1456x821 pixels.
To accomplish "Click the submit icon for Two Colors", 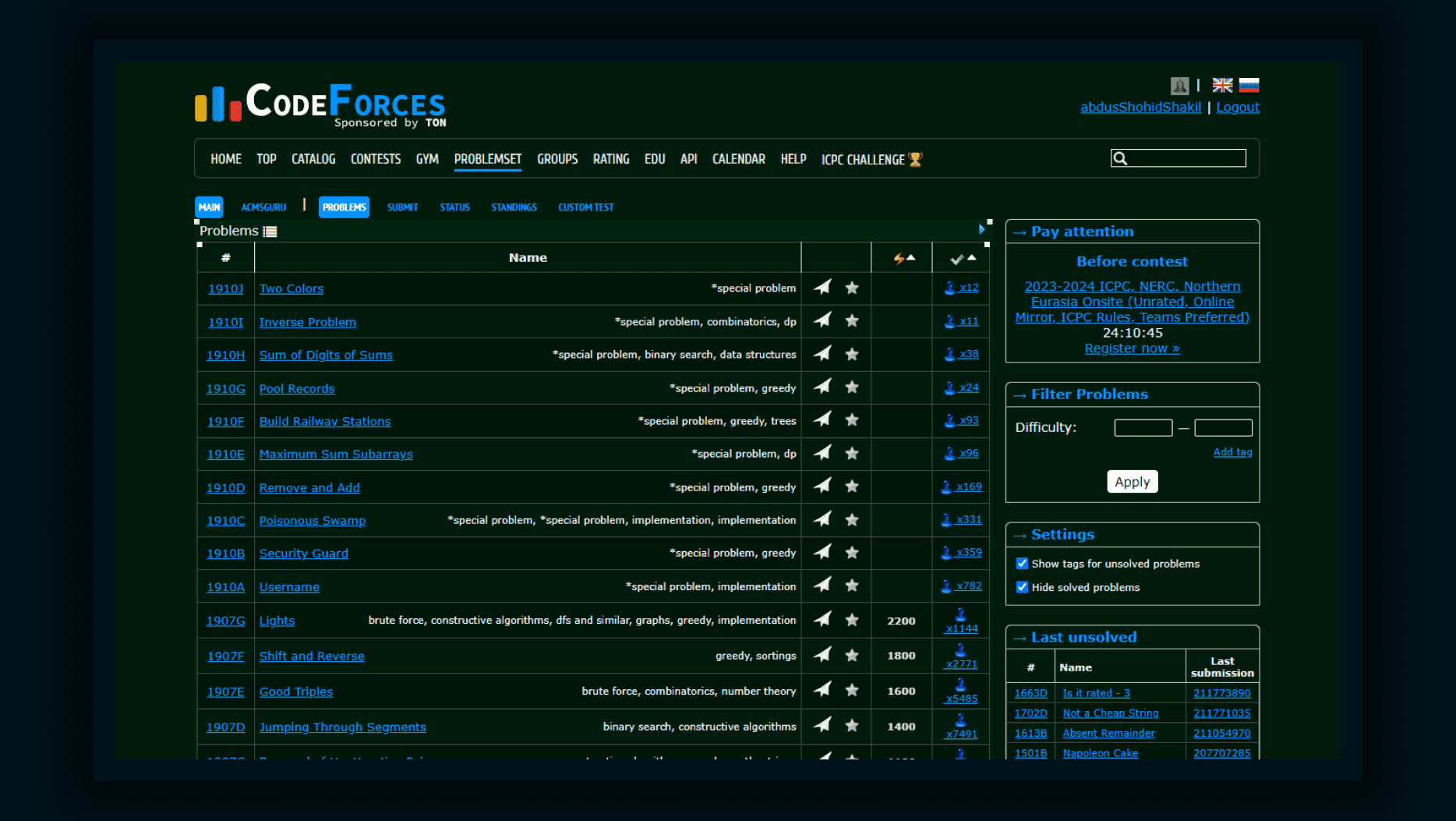I will point(822,288).
